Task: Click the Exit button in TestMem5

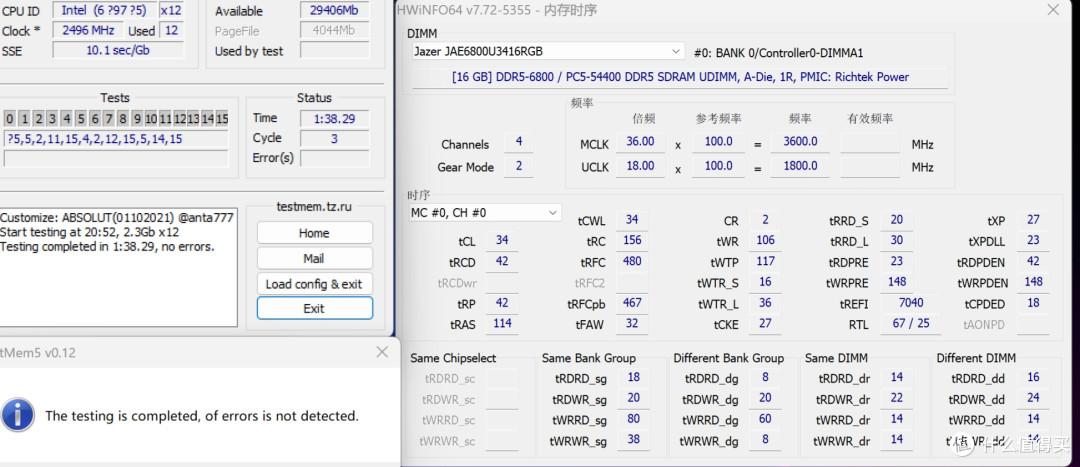Action: coord(314,309)
